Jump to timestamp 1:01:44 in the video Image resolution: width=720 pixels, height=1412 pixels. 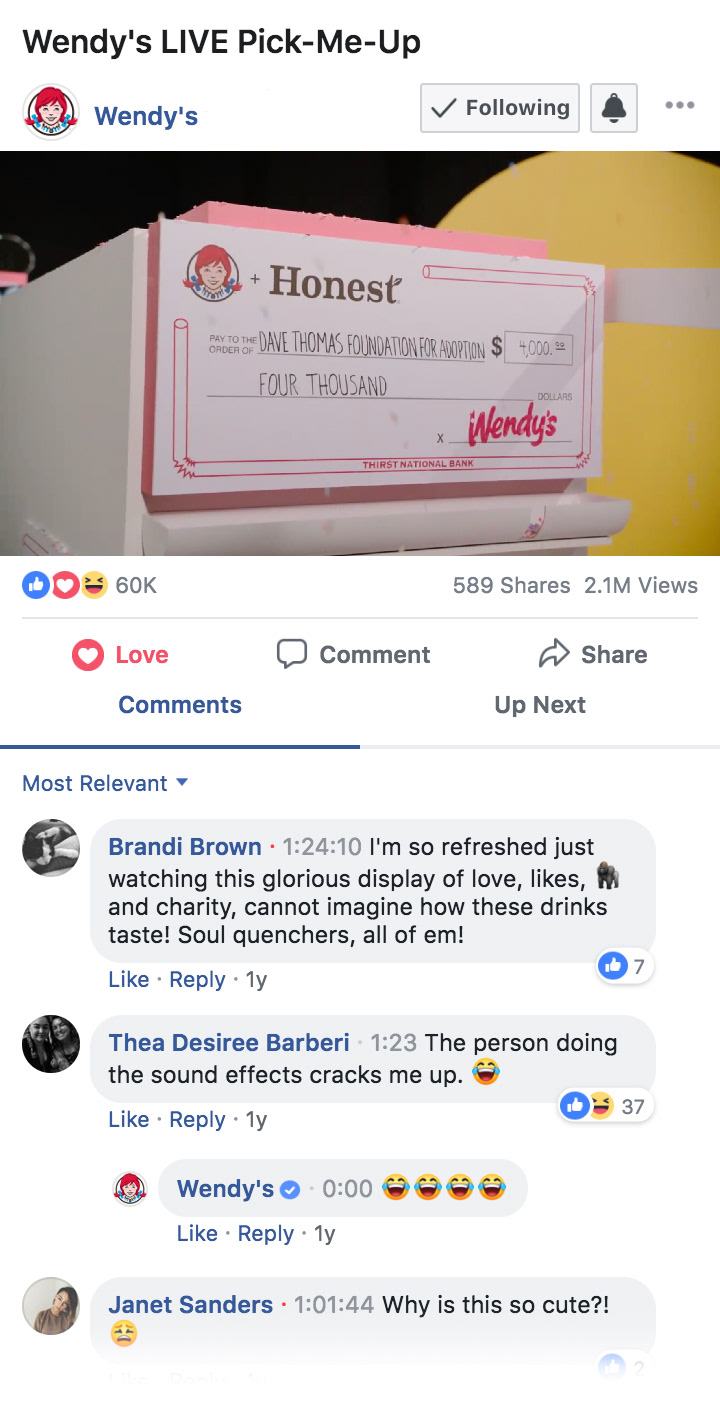coord(334,1305)
